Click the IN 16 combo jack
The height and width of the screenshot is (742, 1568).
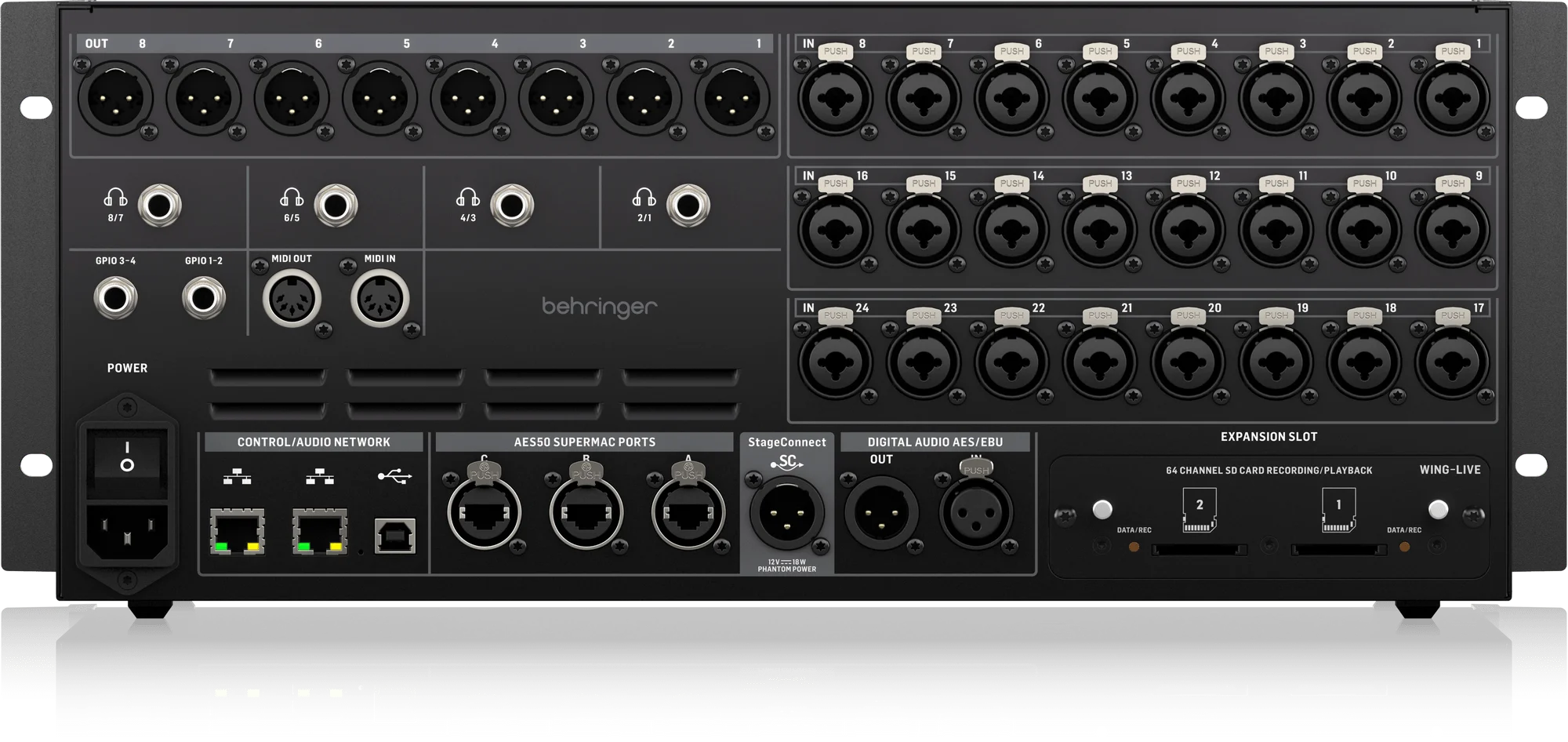point(835,231)
